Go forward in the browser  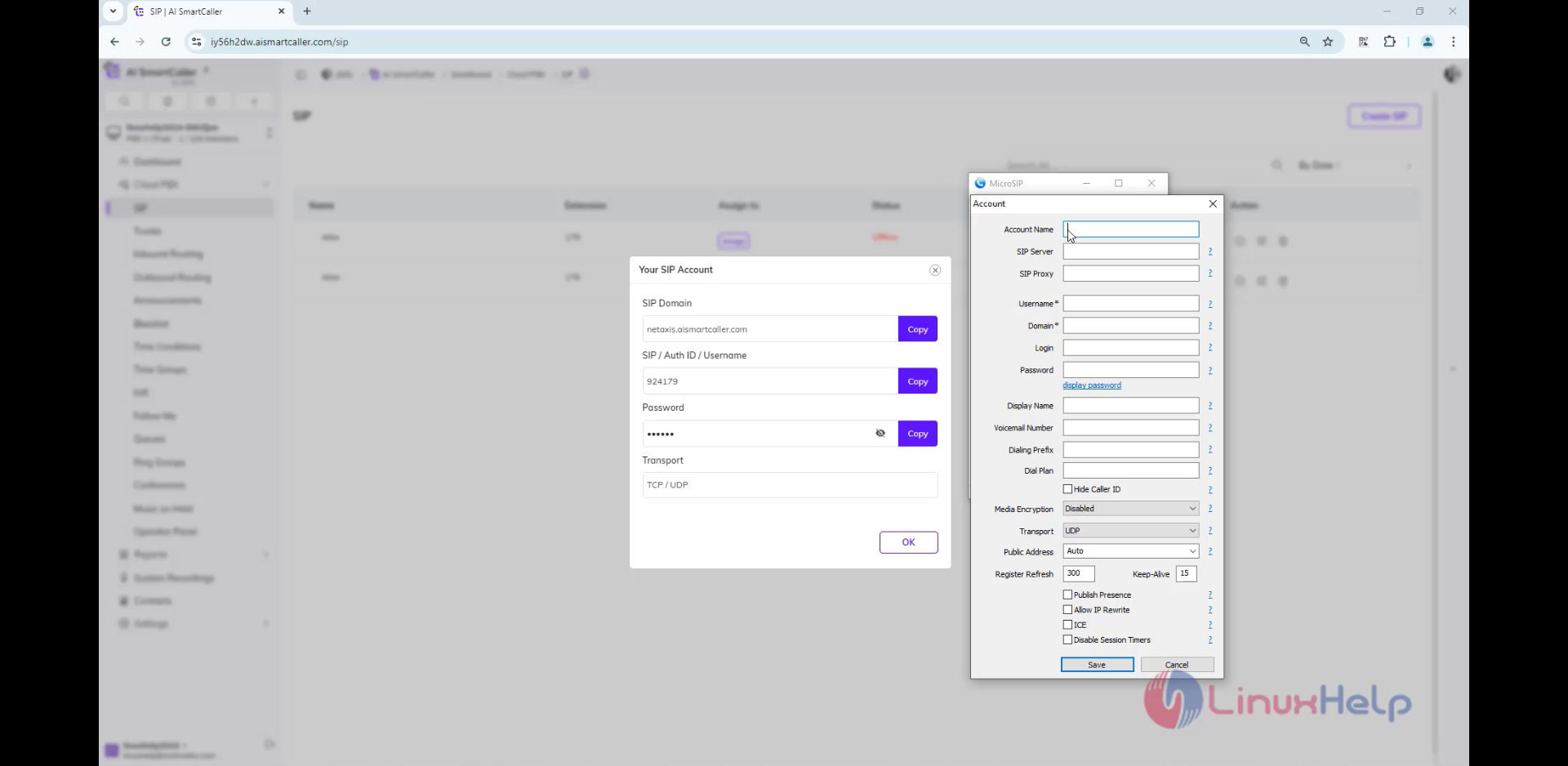coord(140,42)
